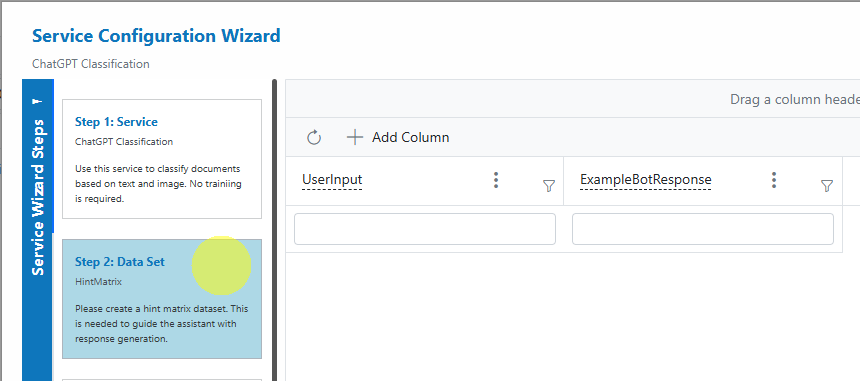The height and width of the screenshot is (381, 860).
Task: Sort by the UserInput column header
Action: tap(332, 180)
